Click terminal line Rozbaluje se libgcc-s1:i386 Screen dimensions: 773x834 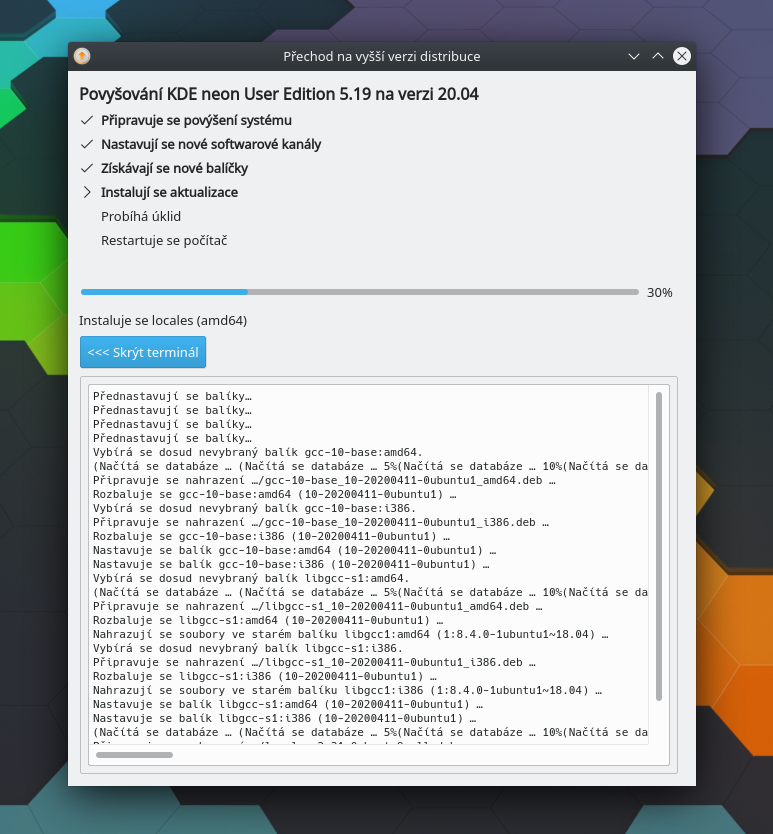tap(264, 676)
